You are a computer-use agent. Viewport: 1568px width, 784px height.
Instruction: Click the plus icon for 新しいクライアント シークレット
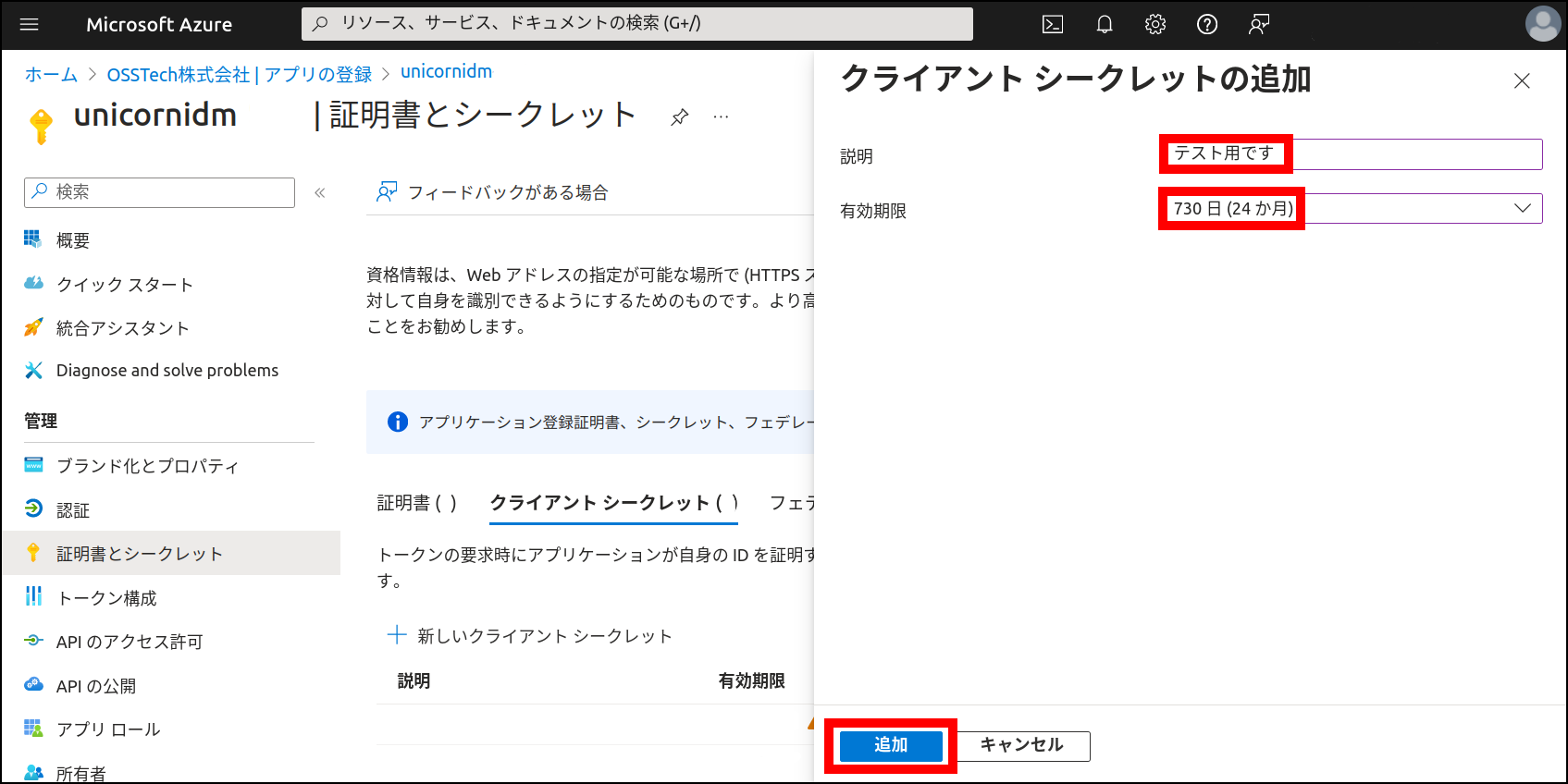397,635
